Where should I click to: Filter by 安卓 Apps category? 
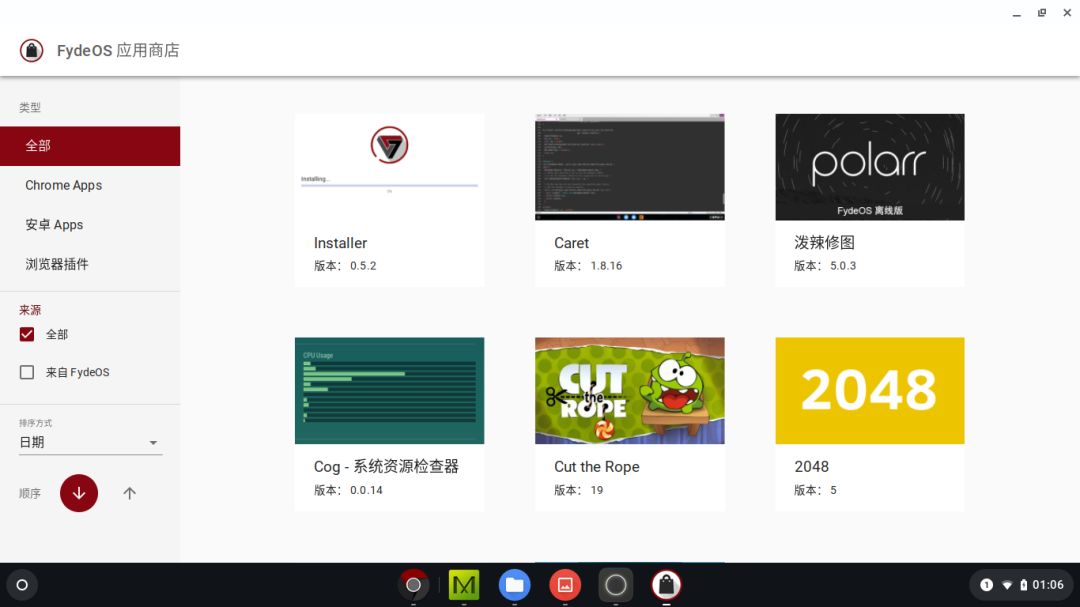[x=54, y=225]
